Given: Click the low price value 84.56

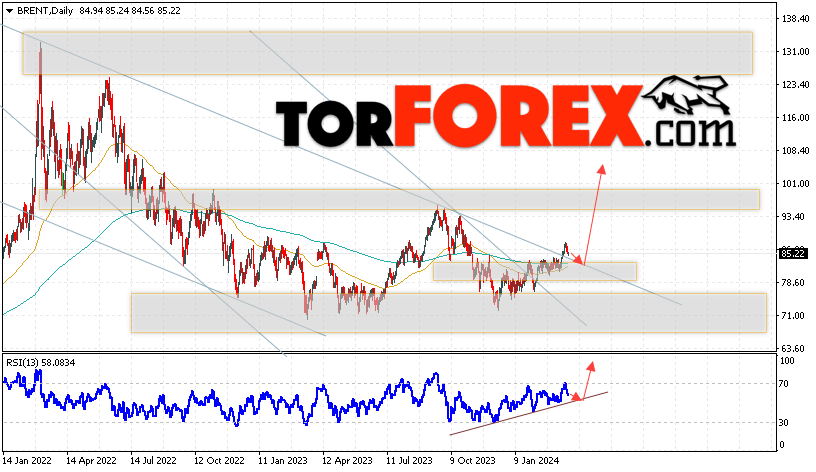Looking at the screenshot, I should coord(143,10).
